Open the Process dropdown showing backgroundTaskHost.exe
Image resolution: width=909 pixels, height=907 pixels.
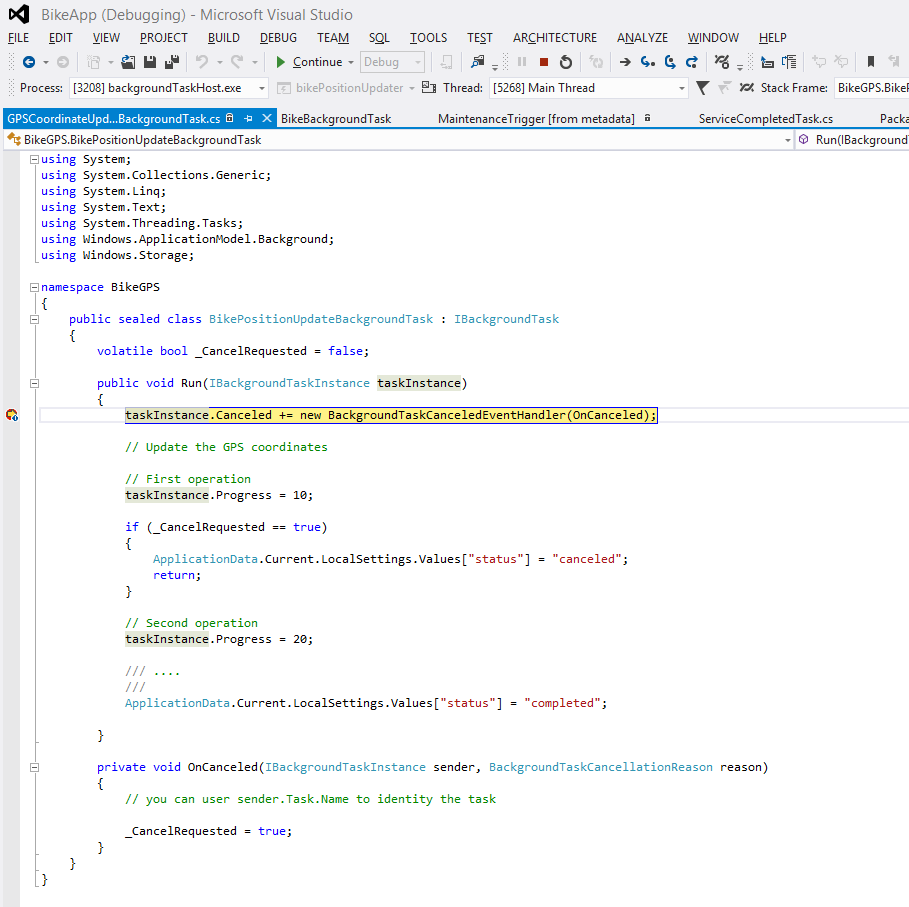pyautogui.click(x=260, y=87)
